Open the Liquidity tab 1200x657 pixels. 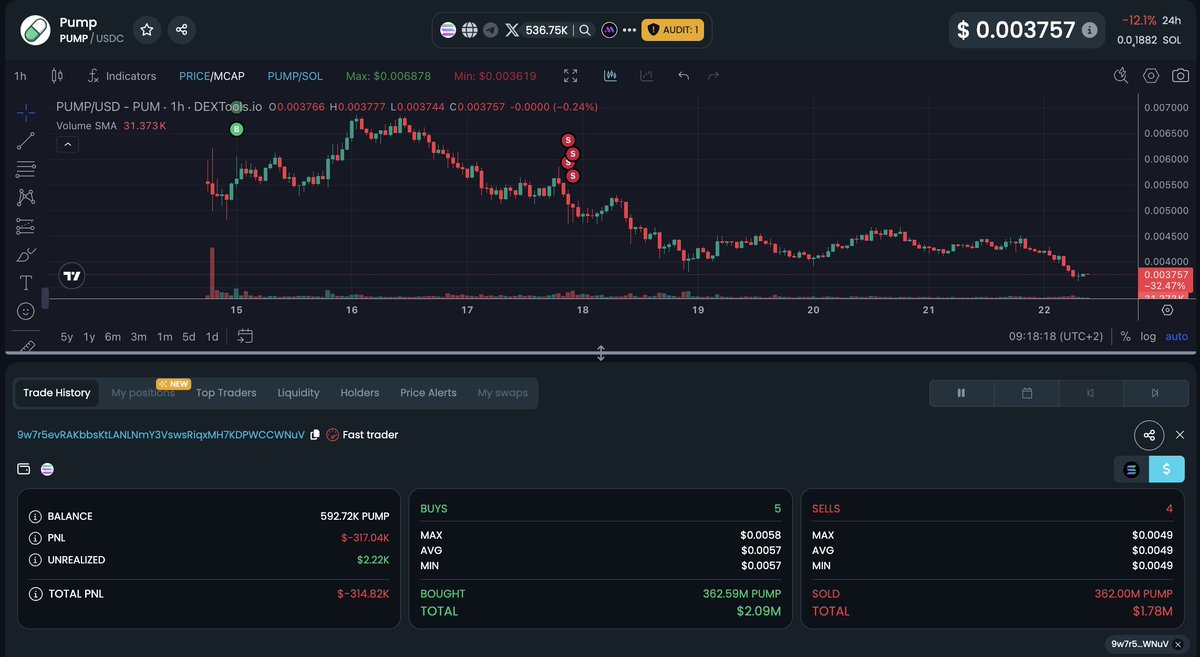(x=298, y=393)
